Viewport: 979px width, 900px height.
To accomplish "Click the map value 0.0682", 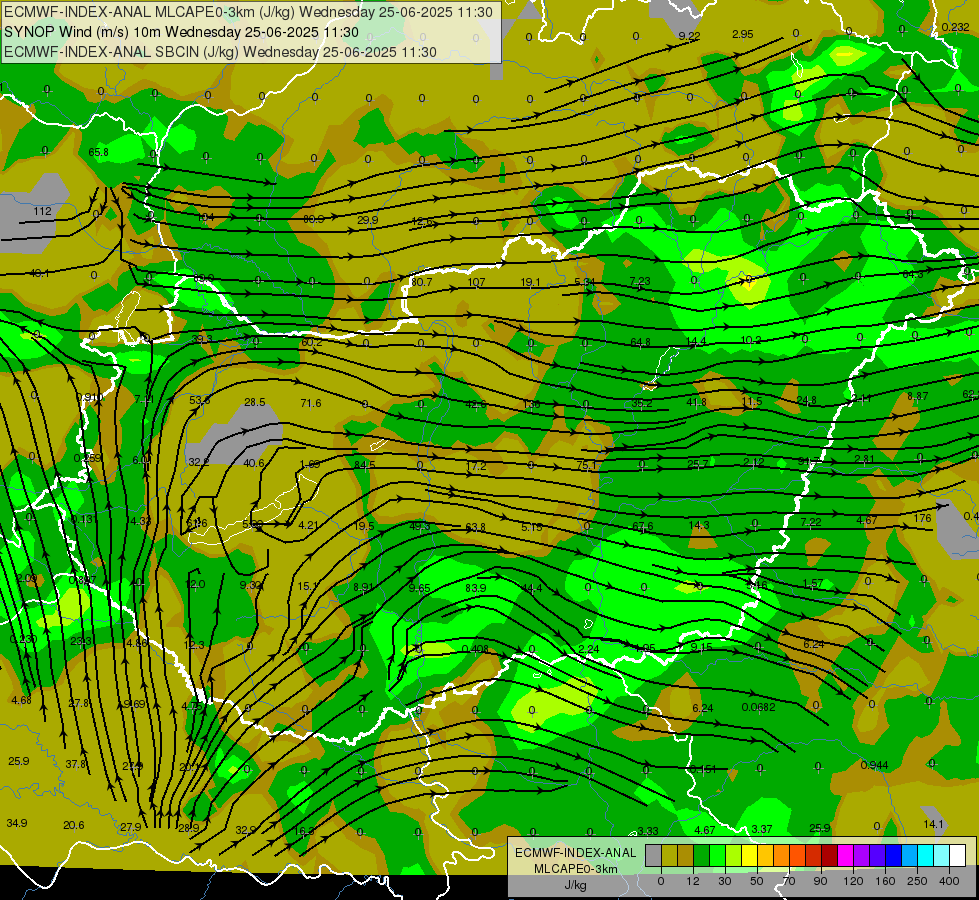I will pos(759,707).
